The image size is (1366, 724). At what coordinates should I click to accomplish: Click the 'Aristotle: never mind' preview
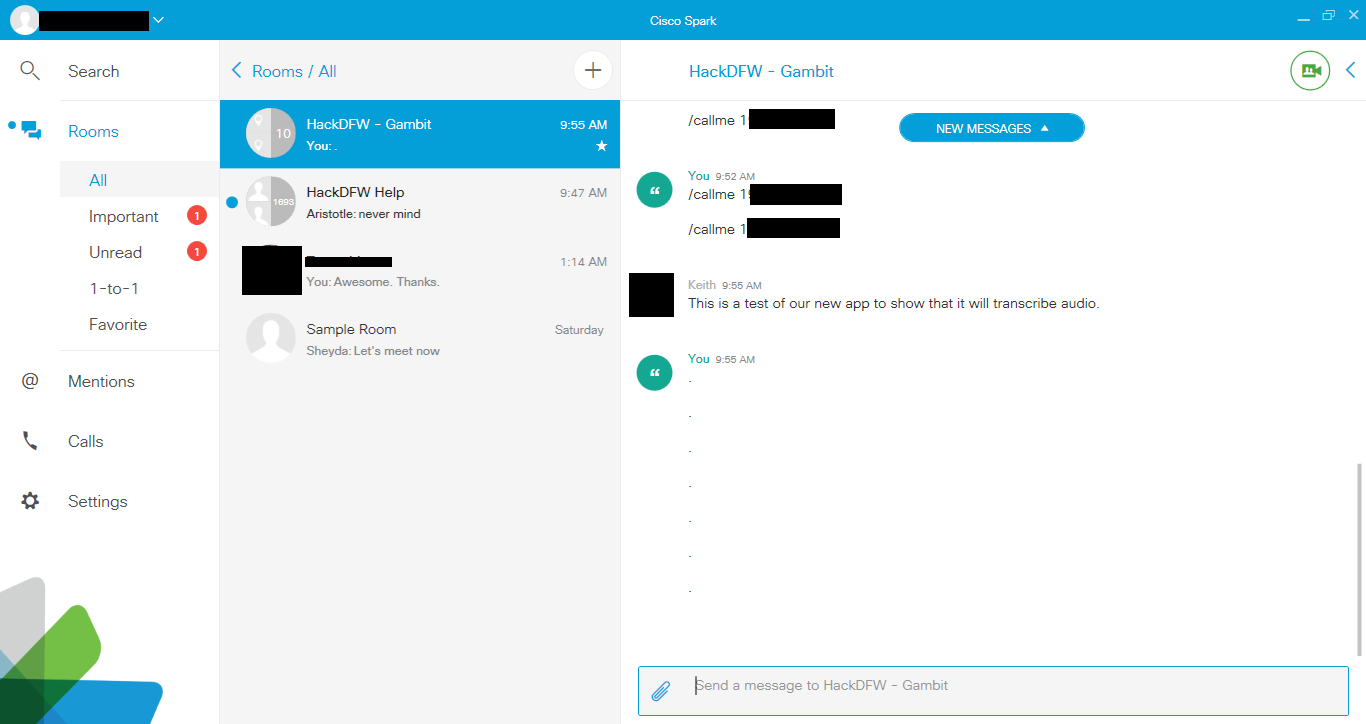pos(364,214)
